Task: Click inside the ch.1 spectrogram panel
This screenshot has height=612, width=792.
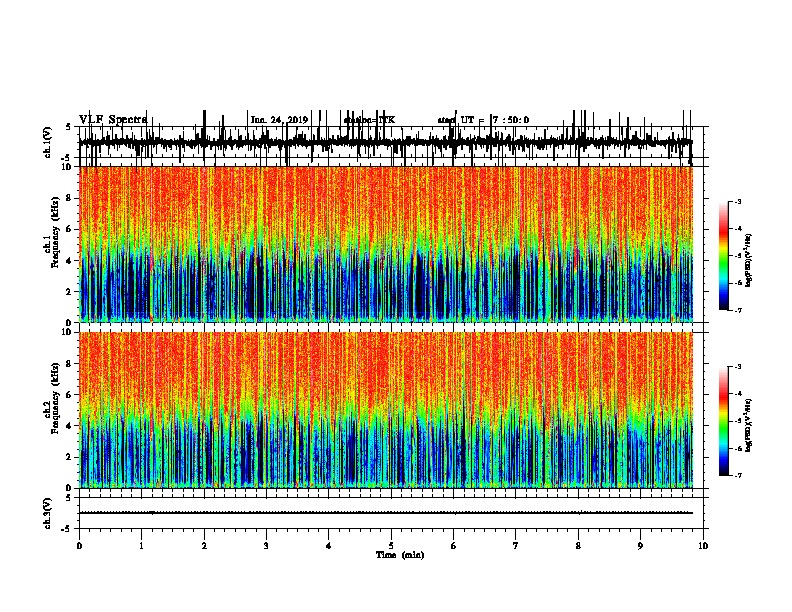Action: tap(385, 244)
